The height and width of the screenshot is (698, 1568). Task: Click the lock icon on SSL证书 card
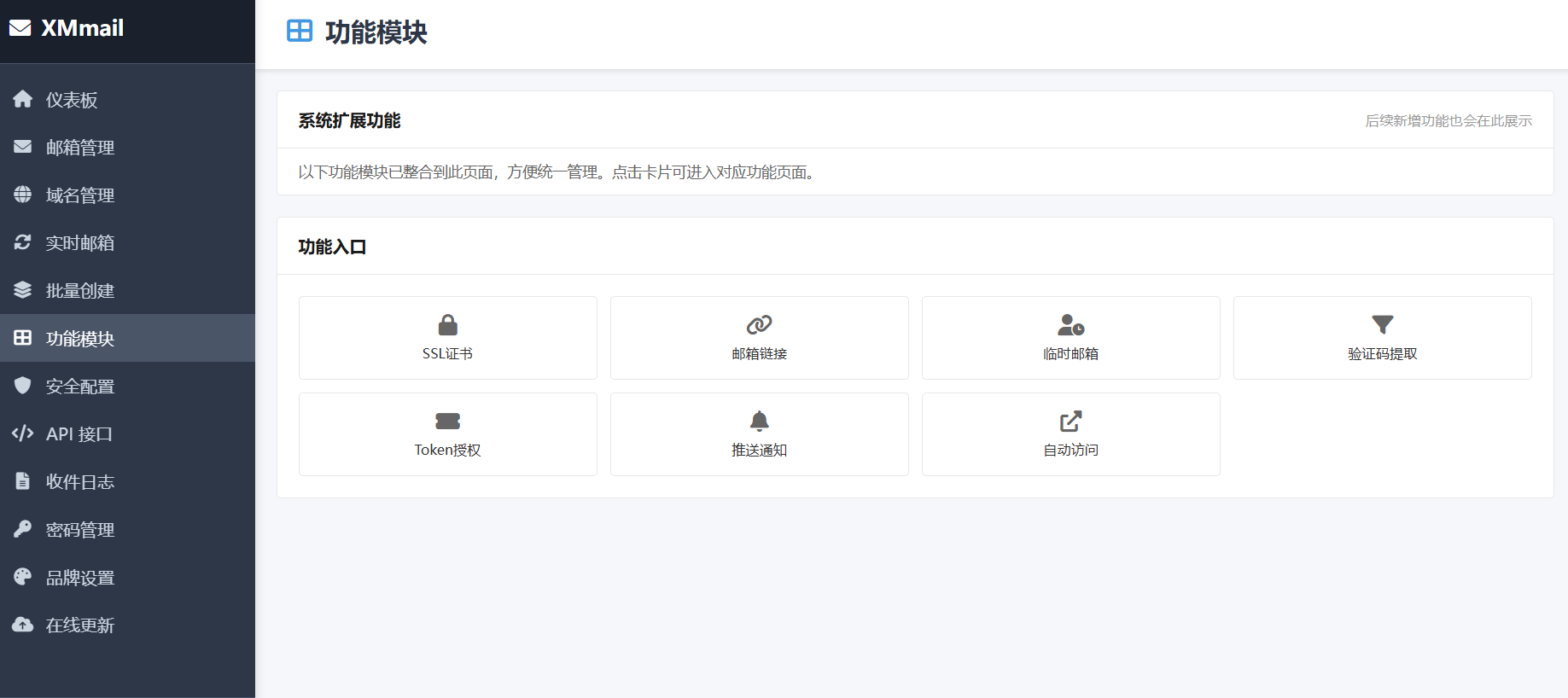[x=448, y=325]
